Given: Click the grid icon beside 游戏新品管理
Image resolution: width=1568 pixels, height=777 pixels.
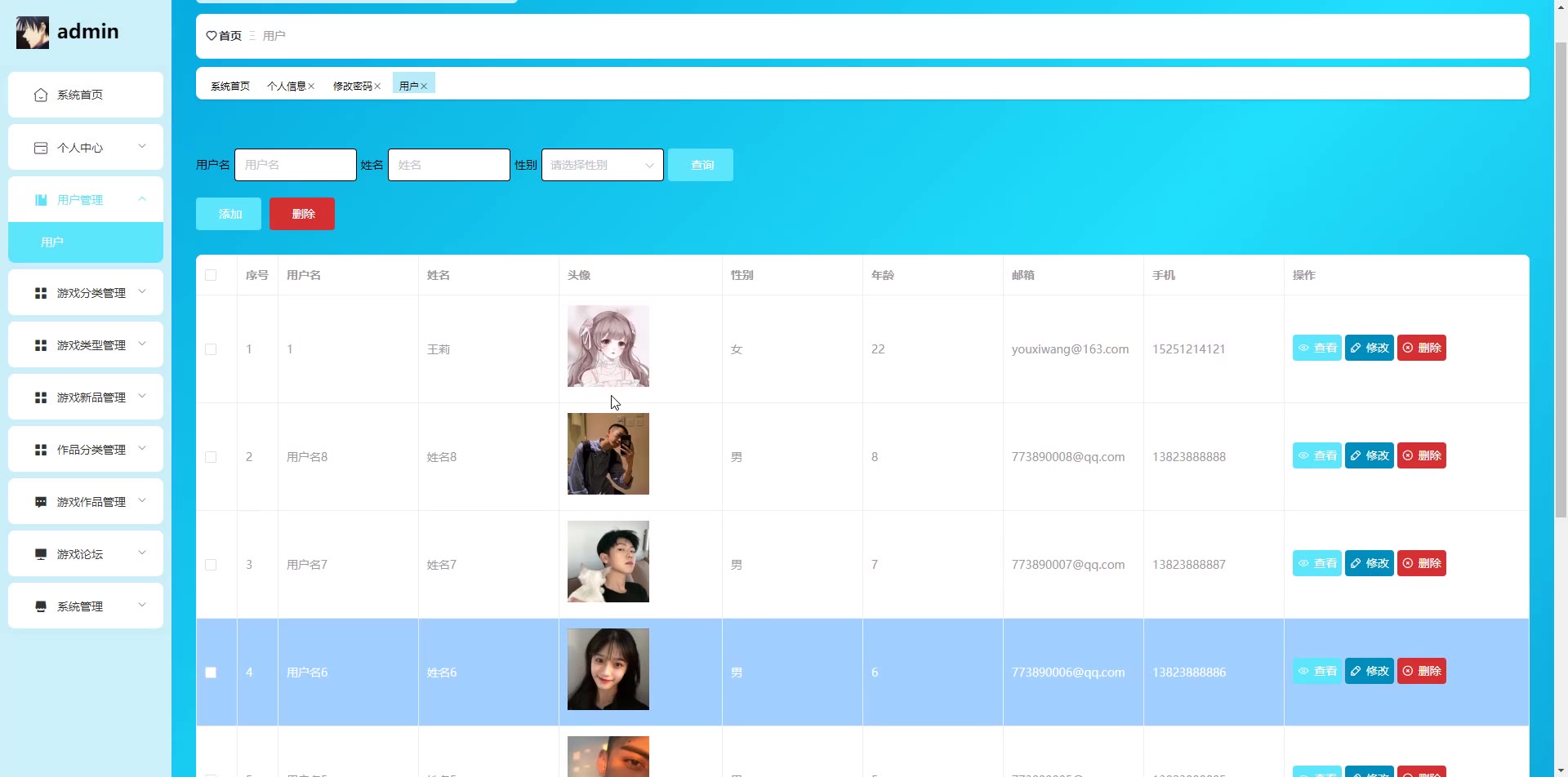Looking at the screenshot, I should pos(41,397).
